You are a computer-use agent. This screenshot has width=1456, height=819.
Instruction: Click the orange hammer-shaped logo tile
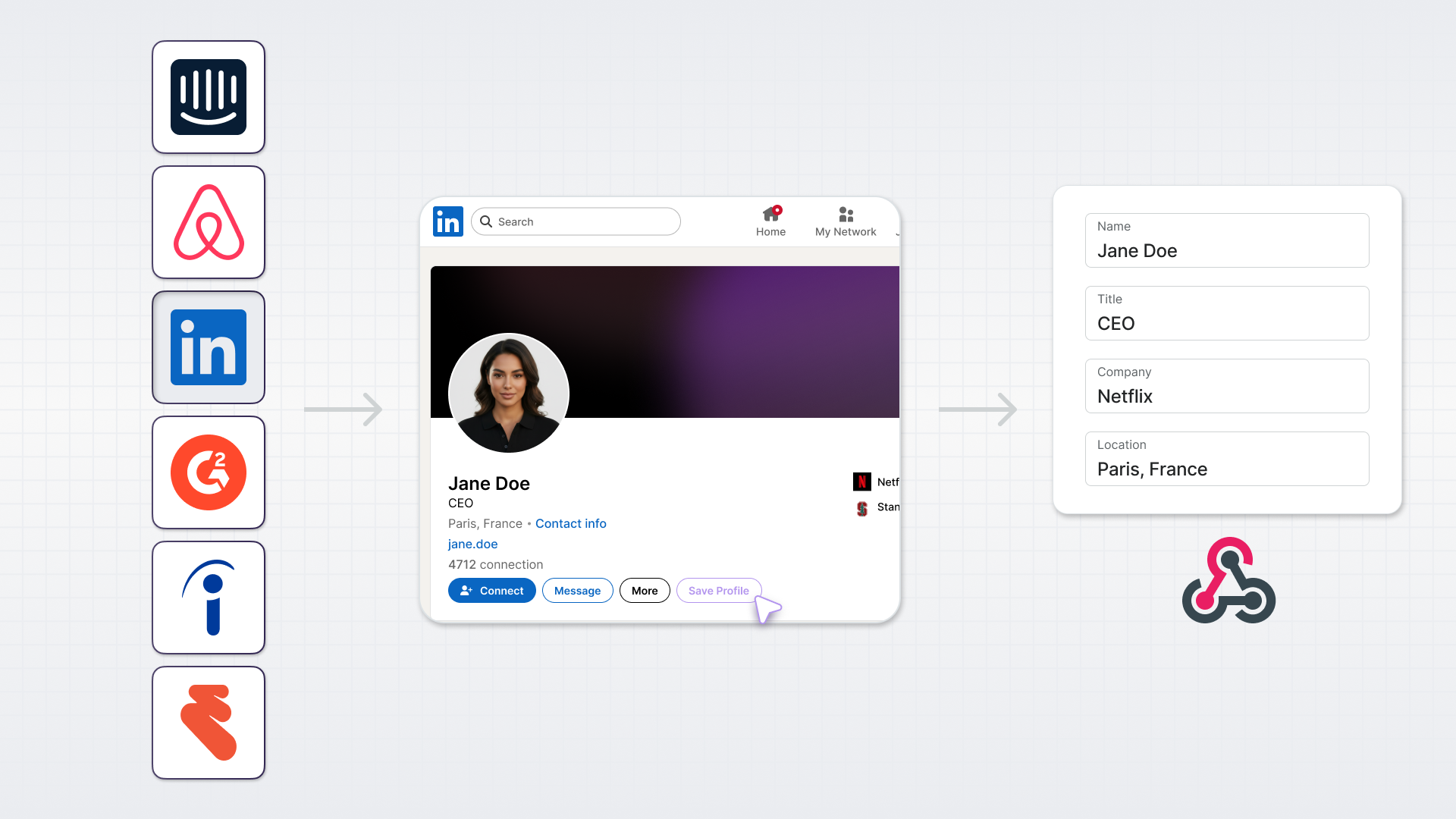(209, 723)
